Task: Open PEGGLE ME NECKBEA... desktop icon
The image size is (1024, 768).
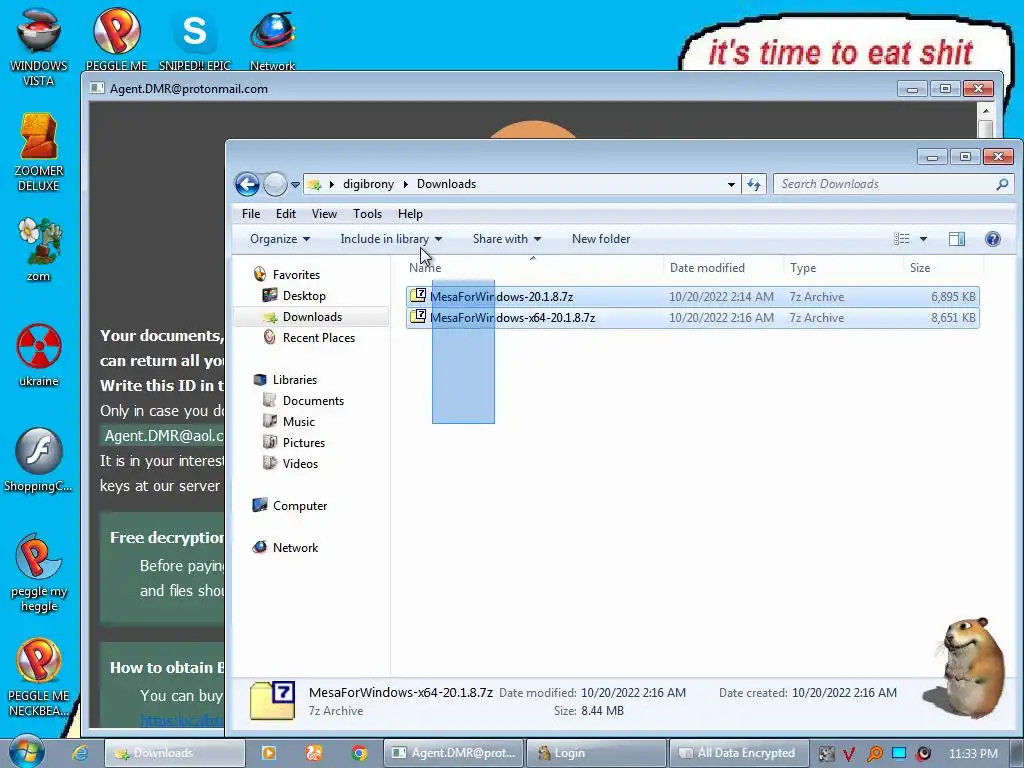Action: click(39, 678)
